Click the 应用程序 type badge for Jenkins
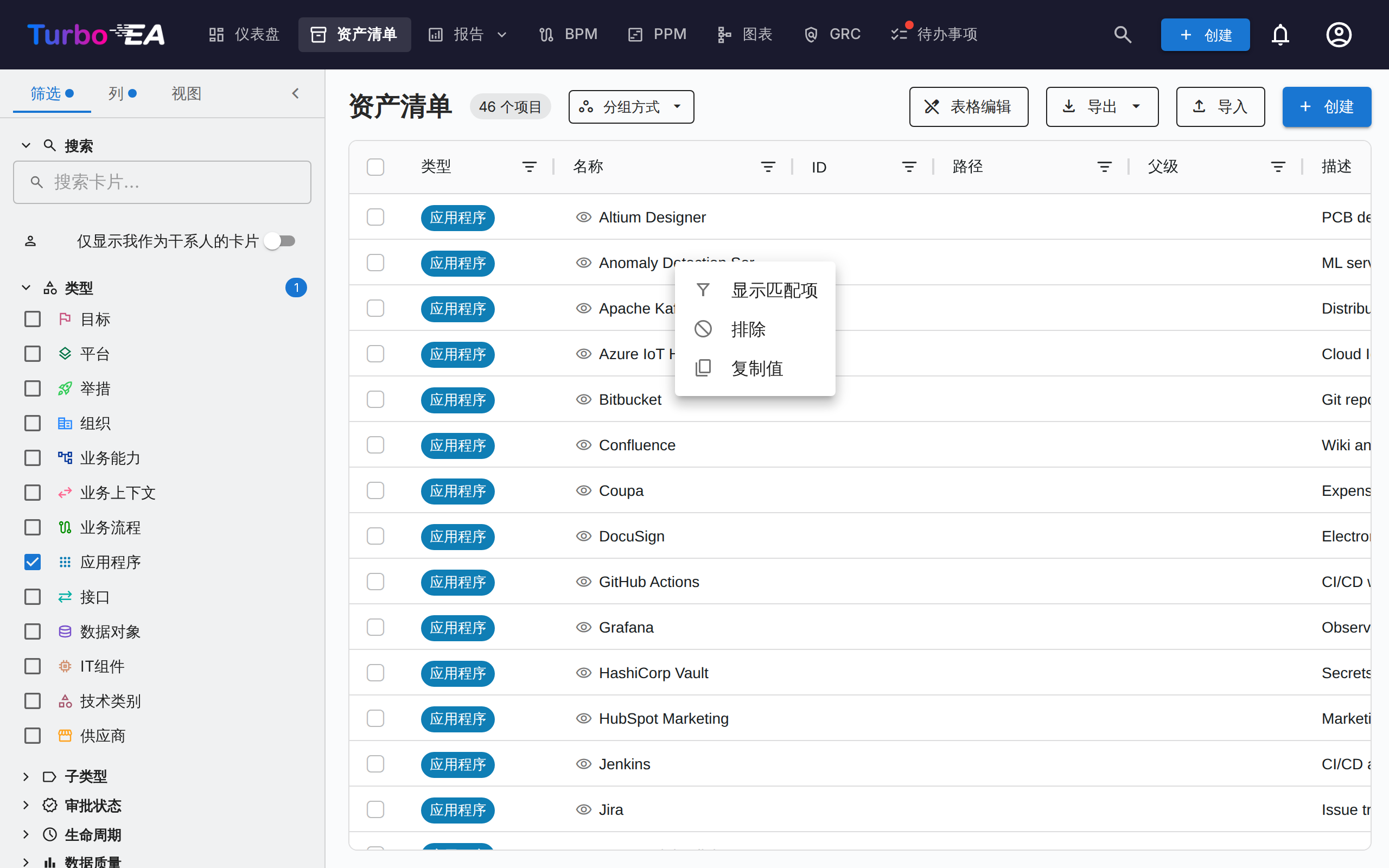 (457, 764)
